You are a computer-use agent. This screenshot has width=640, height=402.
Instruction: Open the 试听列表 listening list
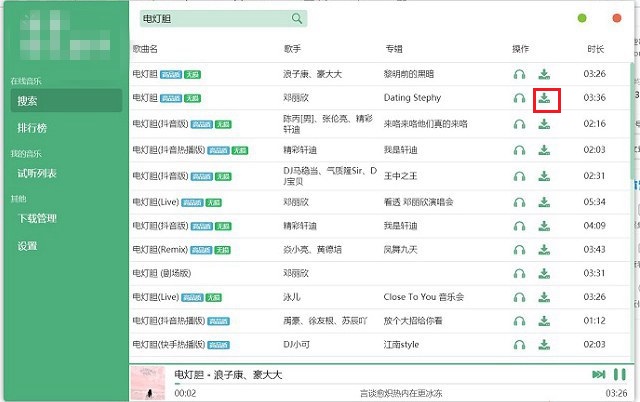tap(37, 173)
